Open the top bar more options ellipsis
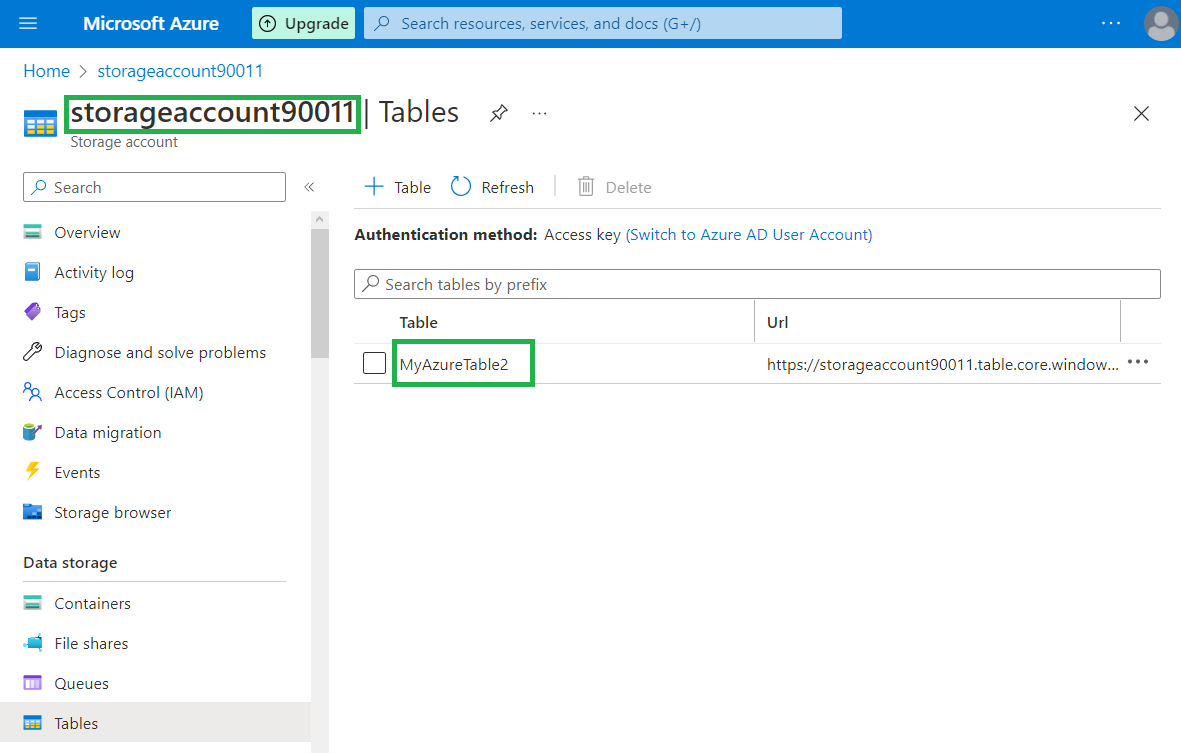Viewport: 1181px width, 753px height. pos(1110,23)
